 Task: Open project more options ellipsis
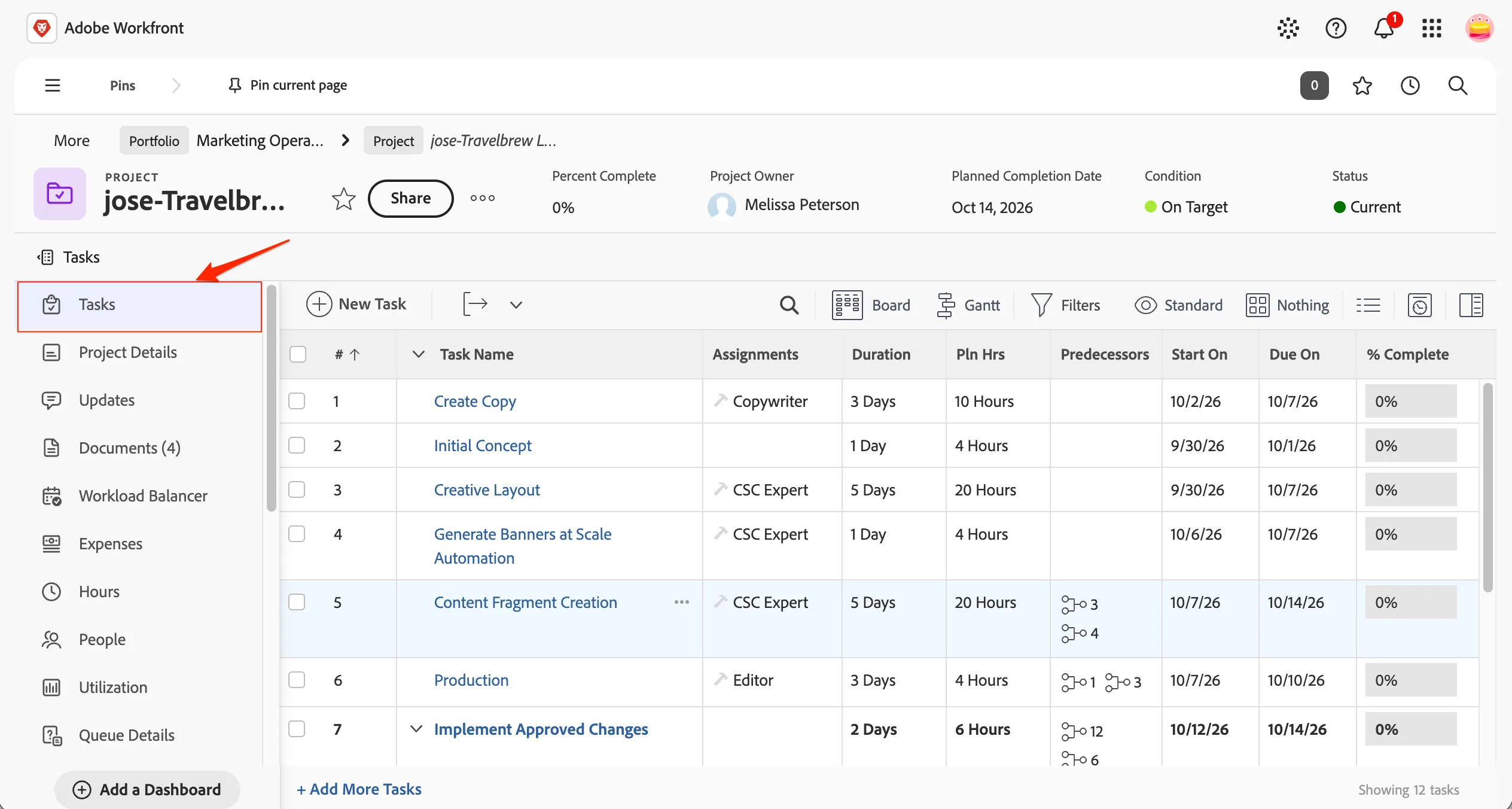tap(483, 198)
